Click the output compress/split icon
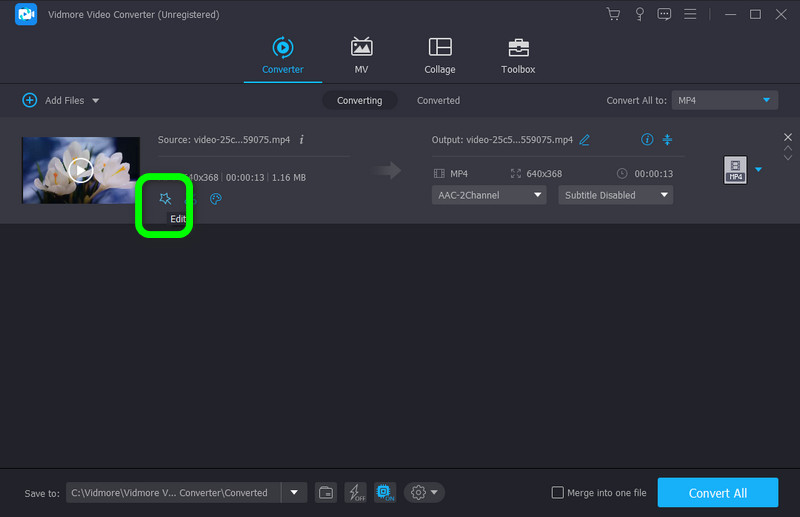Screen dimensions: 800x517 coord(668,140)
